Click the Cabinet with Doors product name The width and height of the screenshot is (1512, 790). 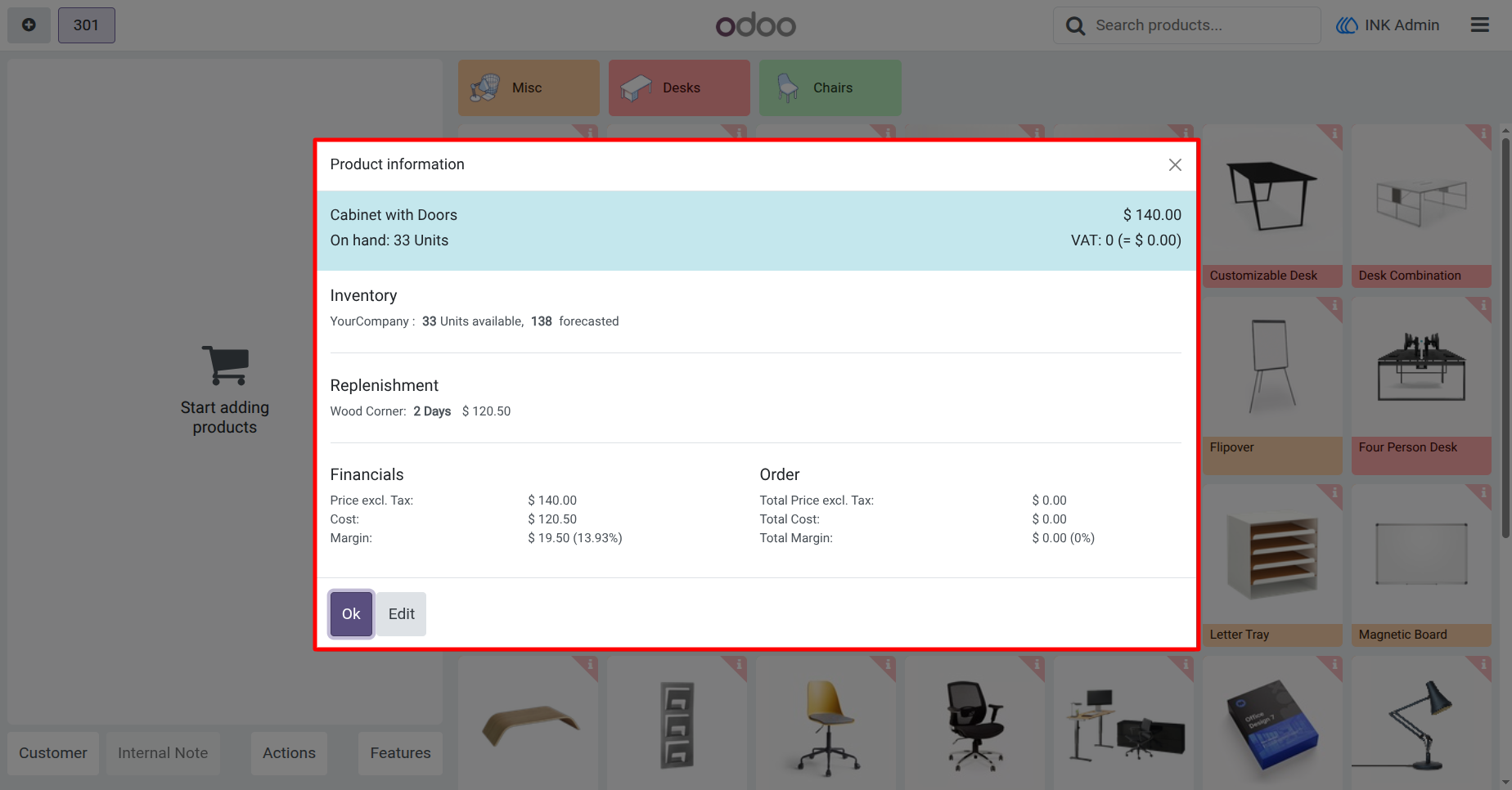pos(394,215)
